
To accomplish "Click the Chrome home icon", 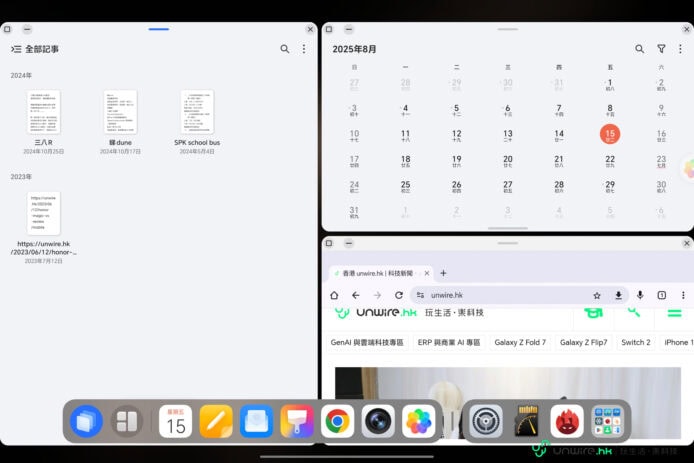I will [x=334, y=295].
